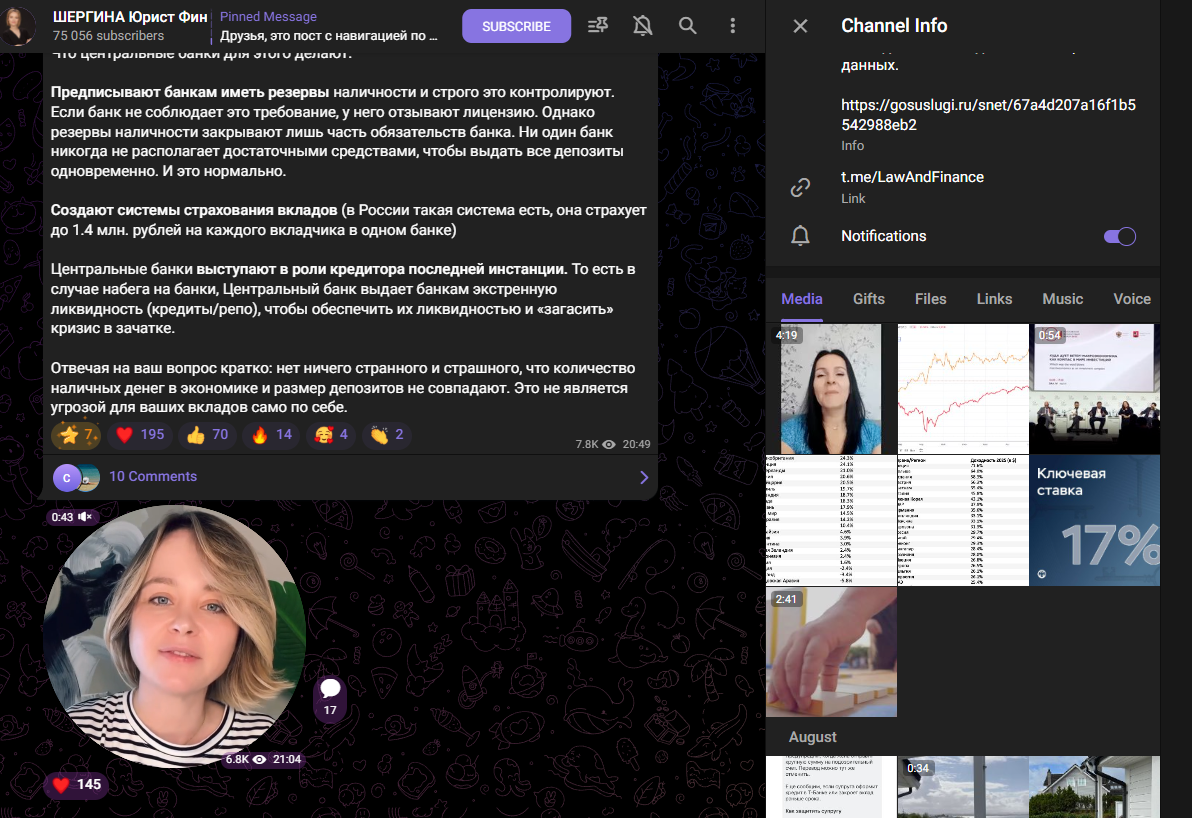Viewport: 1192px width, 818px height.
Task: Click the Pinned Message bar
Action: (328, 26)
